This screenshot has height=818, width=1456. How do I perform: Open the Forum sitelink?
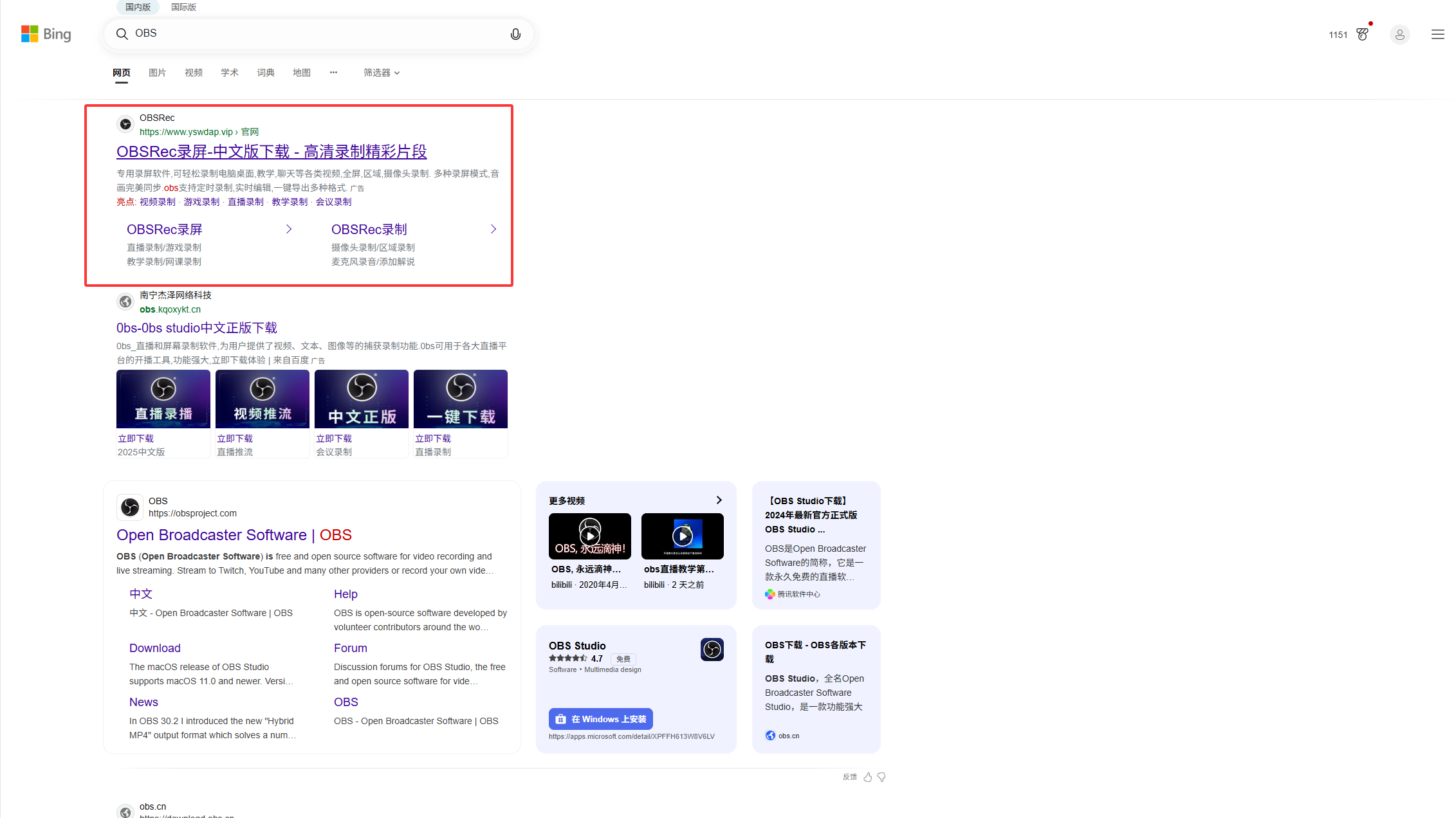click(x=351, y=648)
